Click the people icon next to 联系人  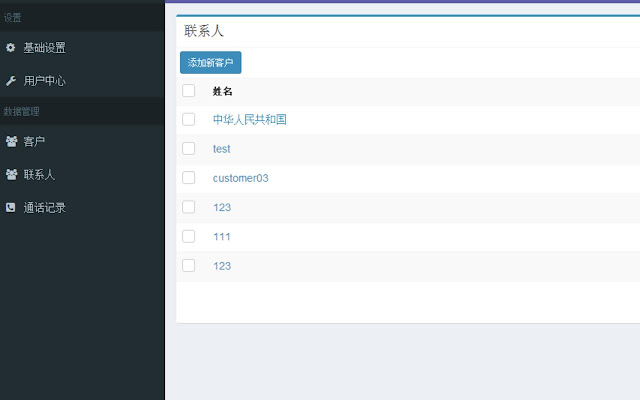pos(11,175)
